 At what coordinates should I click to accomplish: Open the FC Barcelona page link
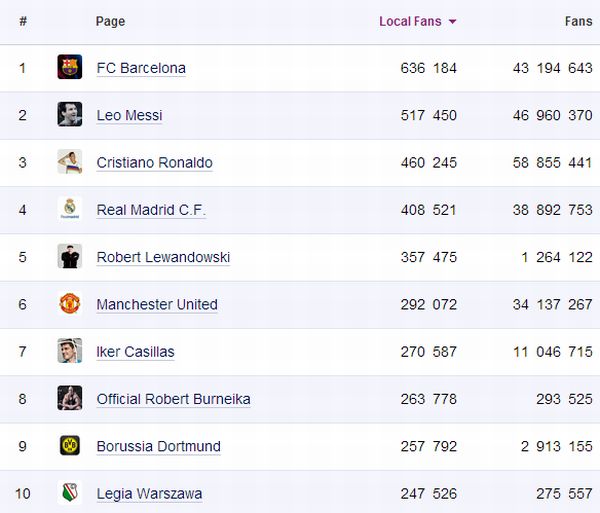point(141,68)
